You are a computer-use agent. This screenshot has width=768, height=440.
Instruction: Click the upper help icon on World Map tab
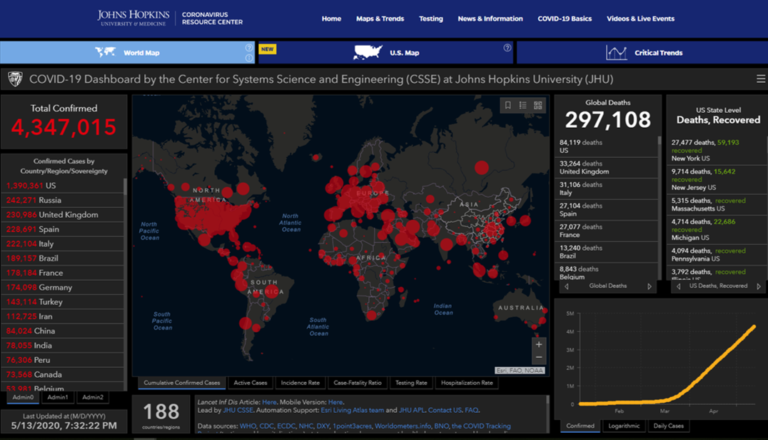tap(249, 48)
